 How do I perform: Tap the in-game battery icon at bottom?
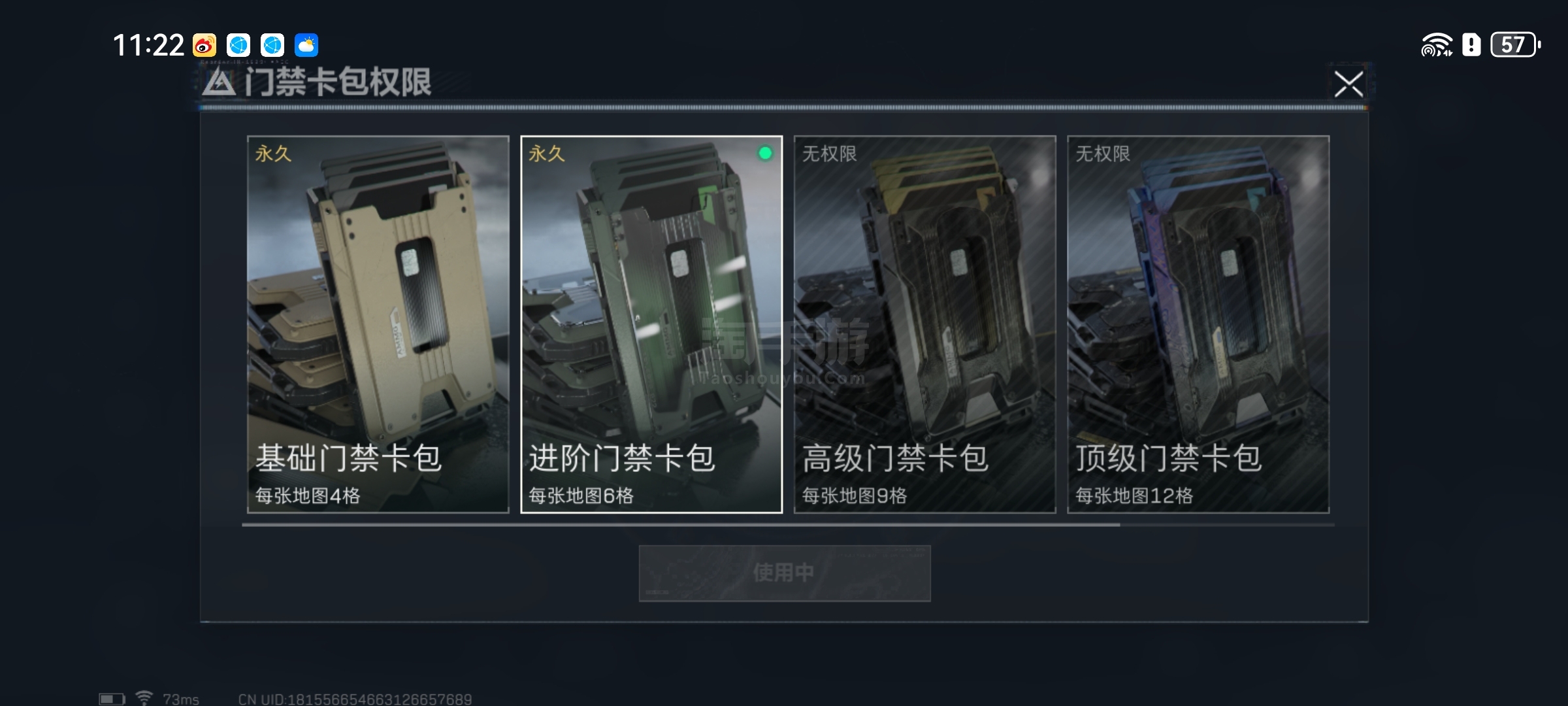[112, 699]
